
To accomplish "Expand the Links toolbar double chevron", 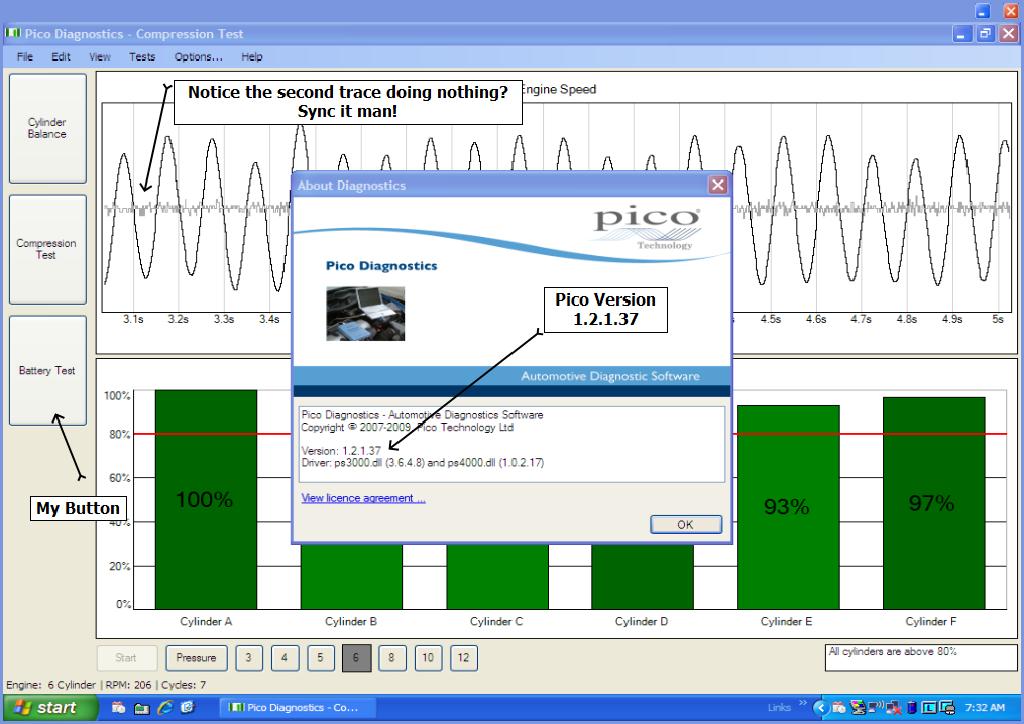I will point(803,703).
